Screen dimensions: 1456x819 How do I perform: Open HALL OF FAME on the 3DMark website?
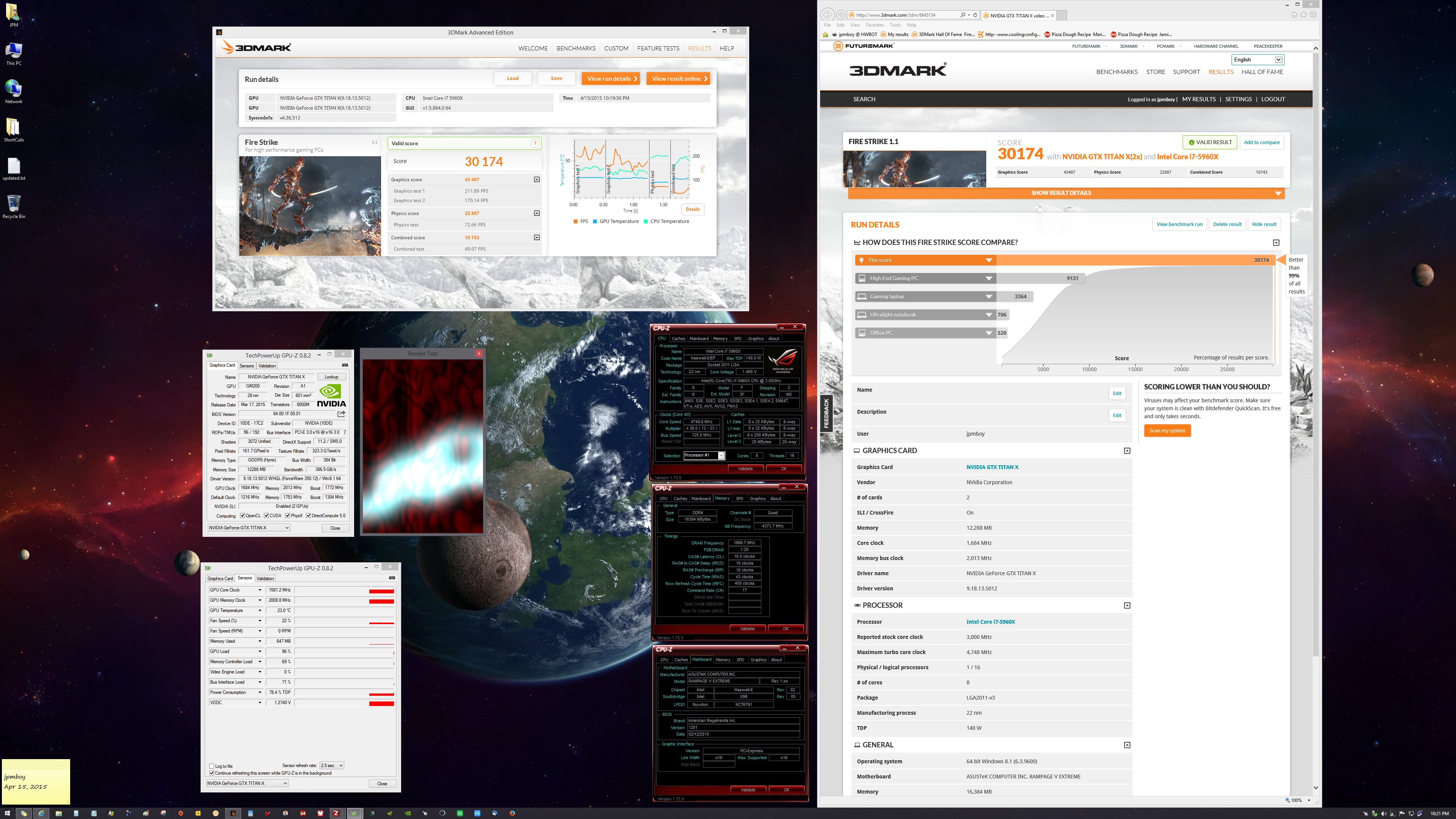[x=1262, y=72]
